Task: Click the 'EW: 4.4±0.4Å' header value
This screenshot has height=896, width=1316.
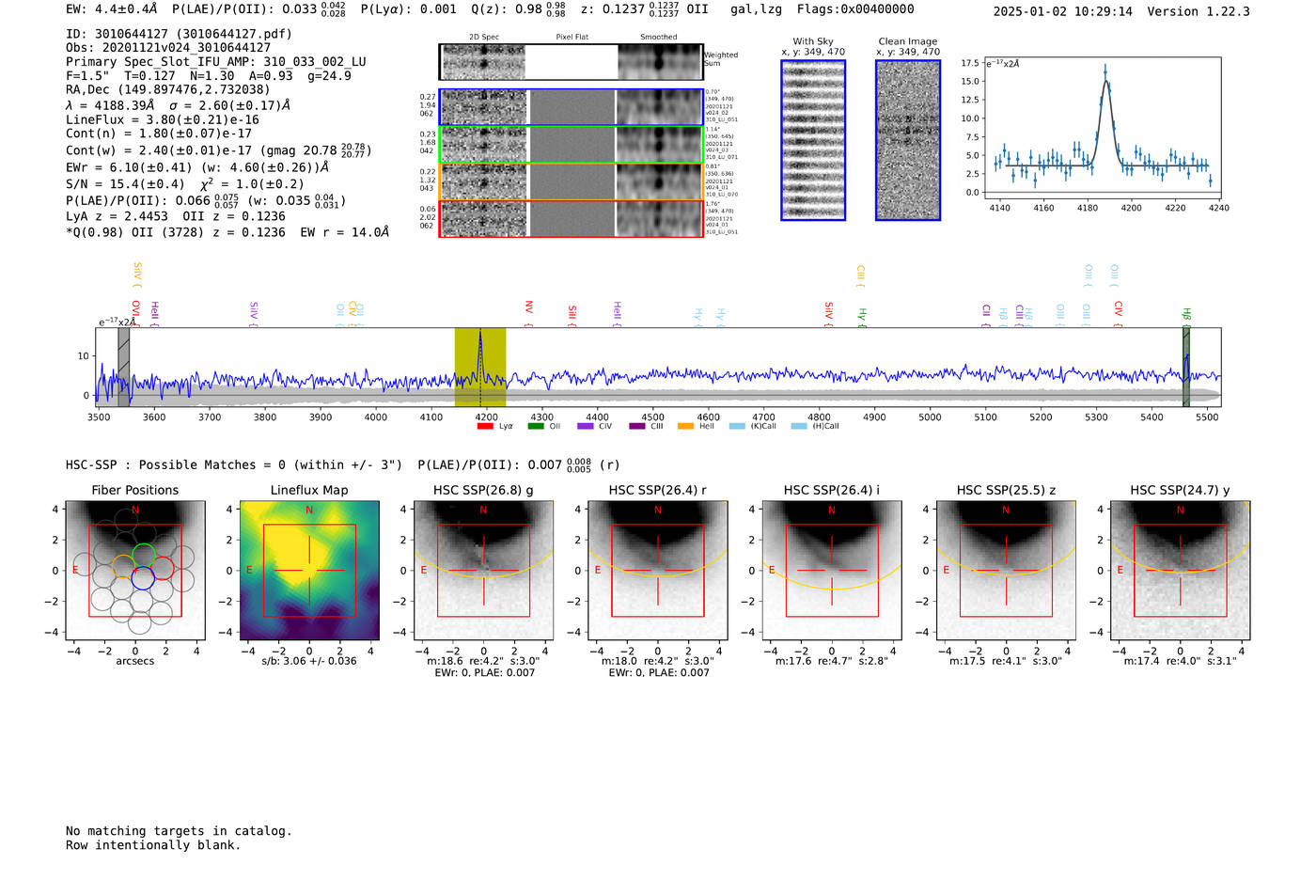Action: click(x=112, y=9)
